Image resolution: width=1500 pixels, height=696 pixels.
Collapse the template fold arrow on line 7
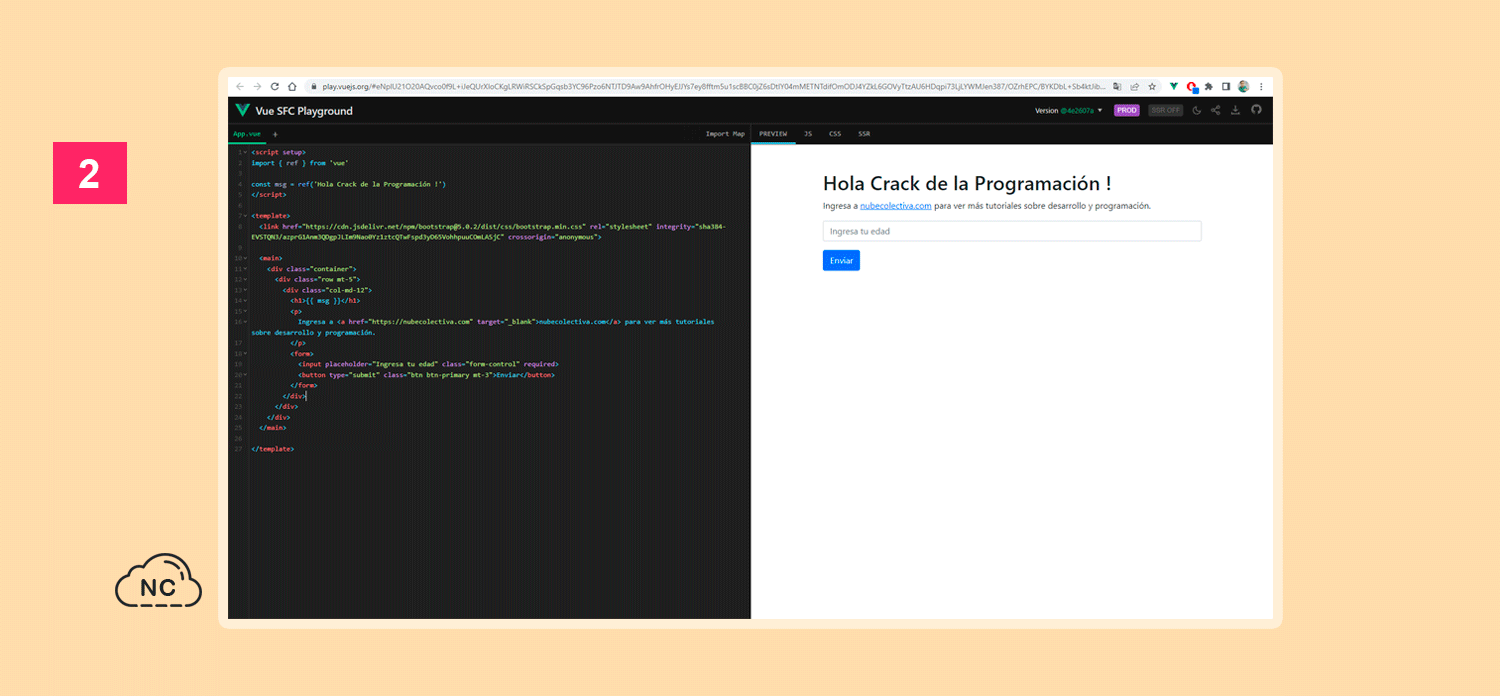point(245,216)
